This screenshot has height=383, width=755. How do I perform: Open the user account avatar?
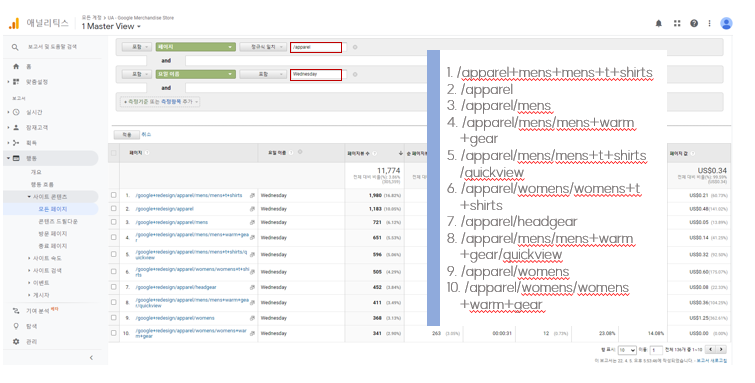point(726,23)
